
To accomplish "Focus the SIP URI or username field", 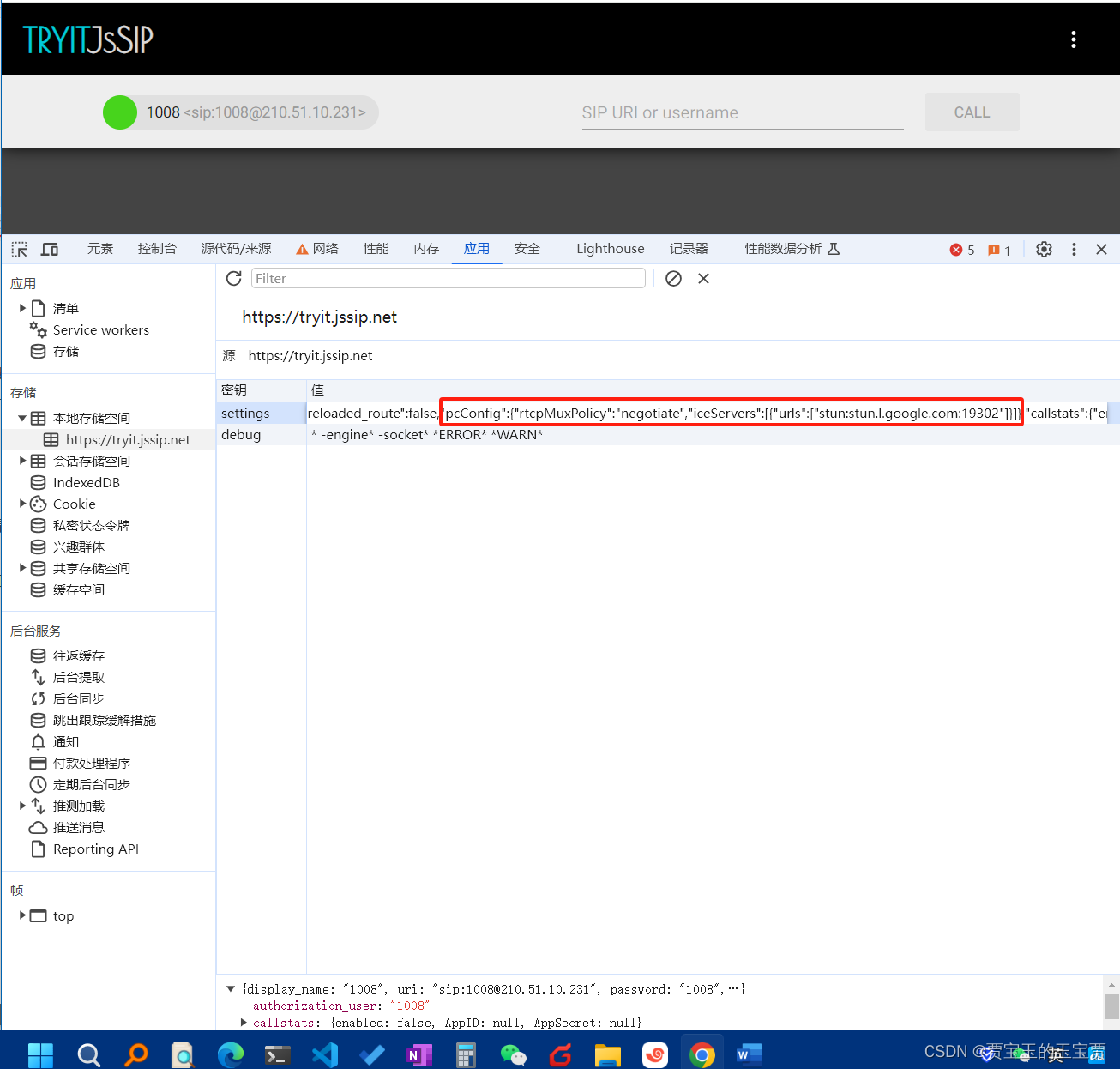I will tap(743, 112).
